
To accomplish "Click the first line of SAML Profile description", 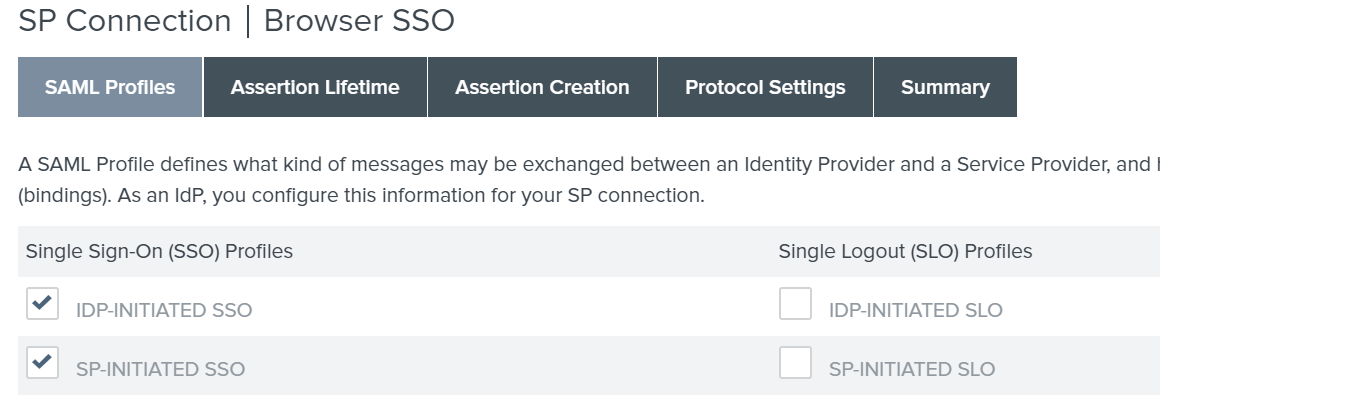I will pos(588,164).
